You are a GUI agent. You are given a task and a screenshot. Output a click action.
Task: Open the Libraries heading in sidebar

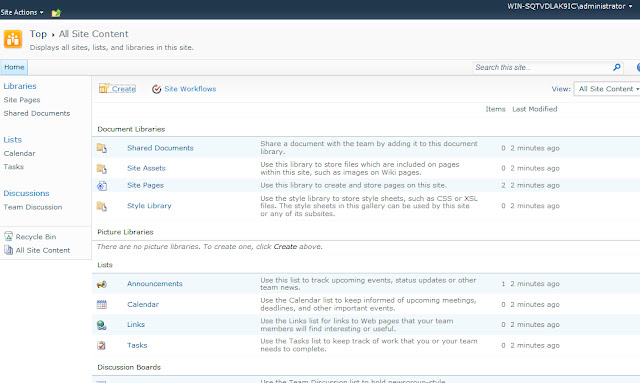(20, 86)
